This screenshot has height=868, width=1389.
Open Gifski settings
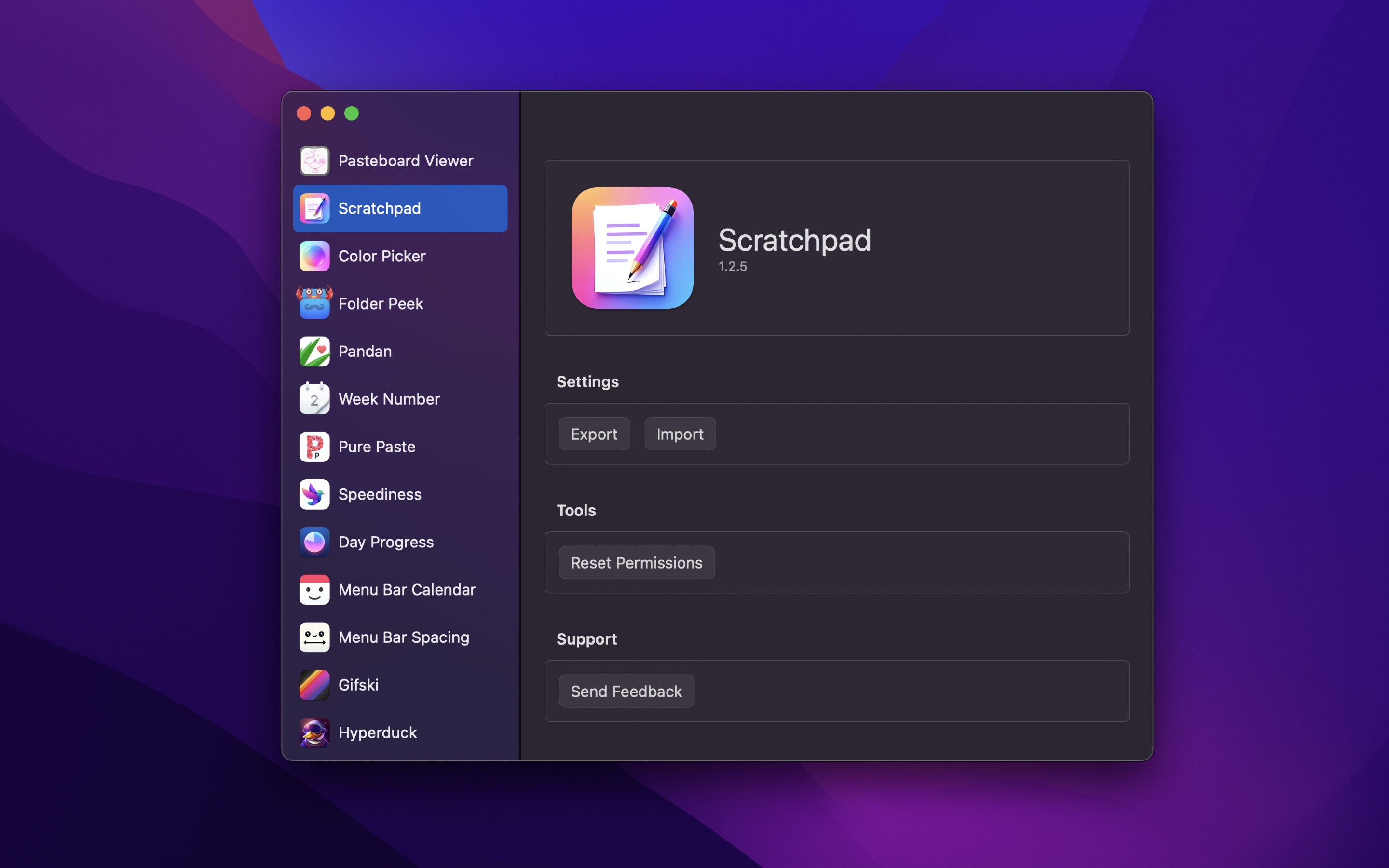(358, 685)
